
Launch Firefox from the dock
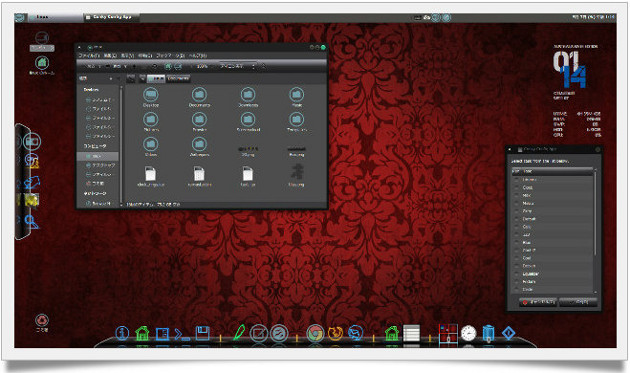[335, 334]
